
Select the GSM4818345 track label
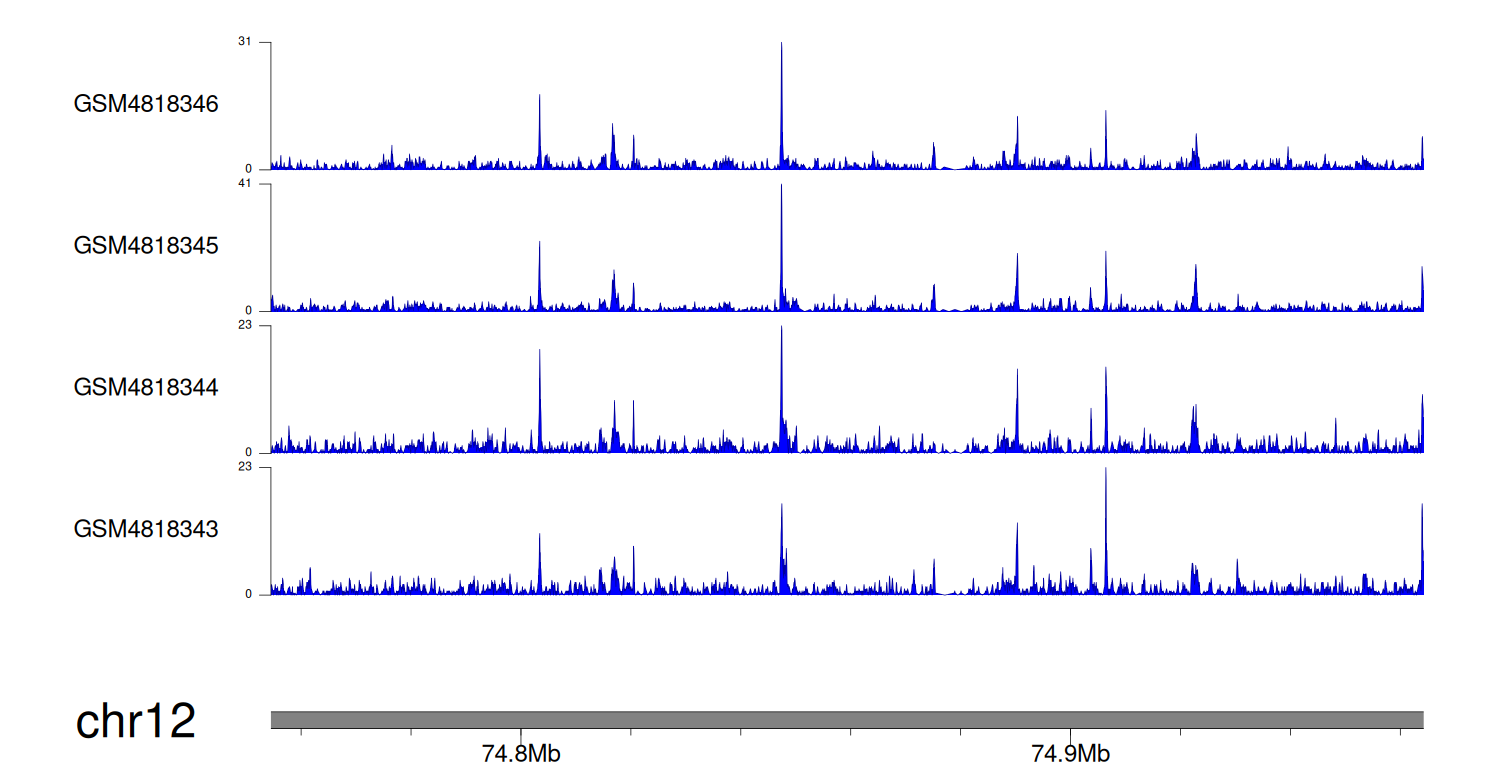(x=146, y=246)
